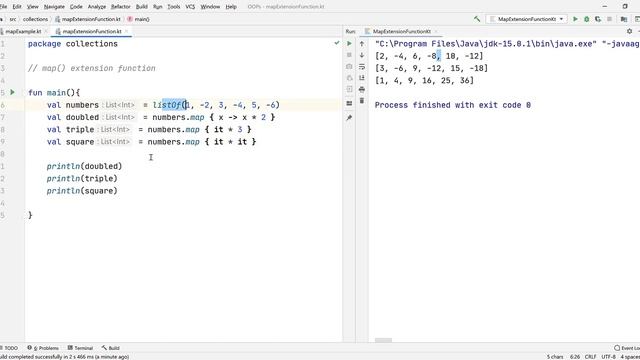Click the Exit icon in the Run panel
The image size is (640, 360).
point(349,89)
